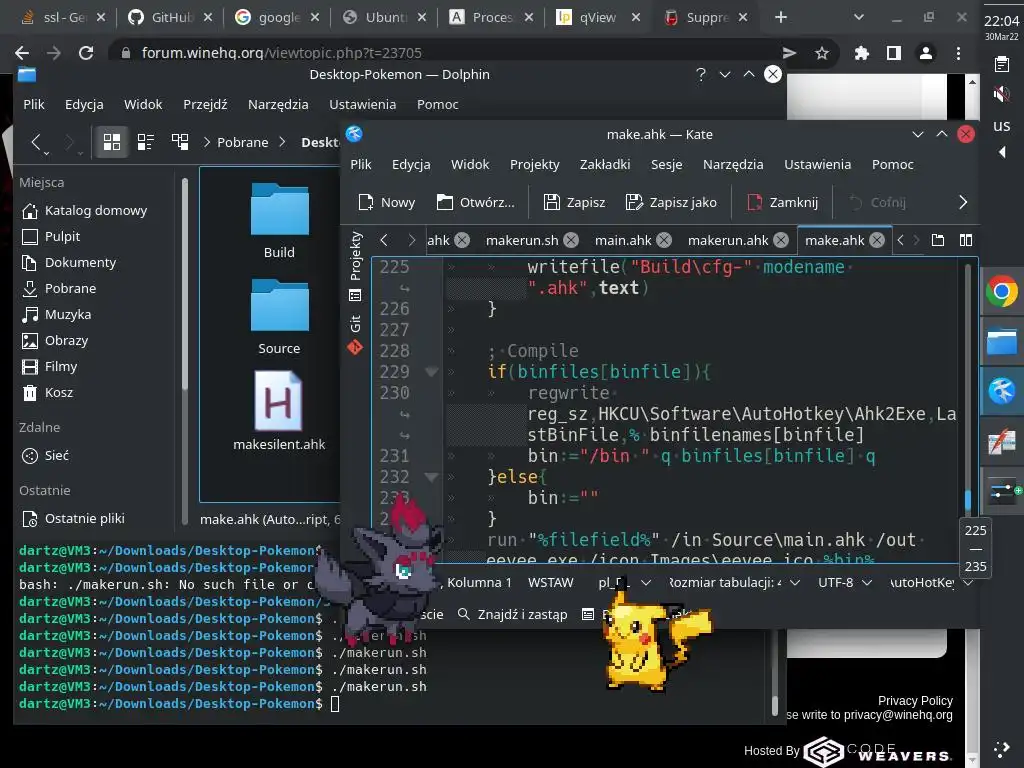Select the Source folder in Dolphin
This screenshot has height=768, width=1024.
point(280,317)
